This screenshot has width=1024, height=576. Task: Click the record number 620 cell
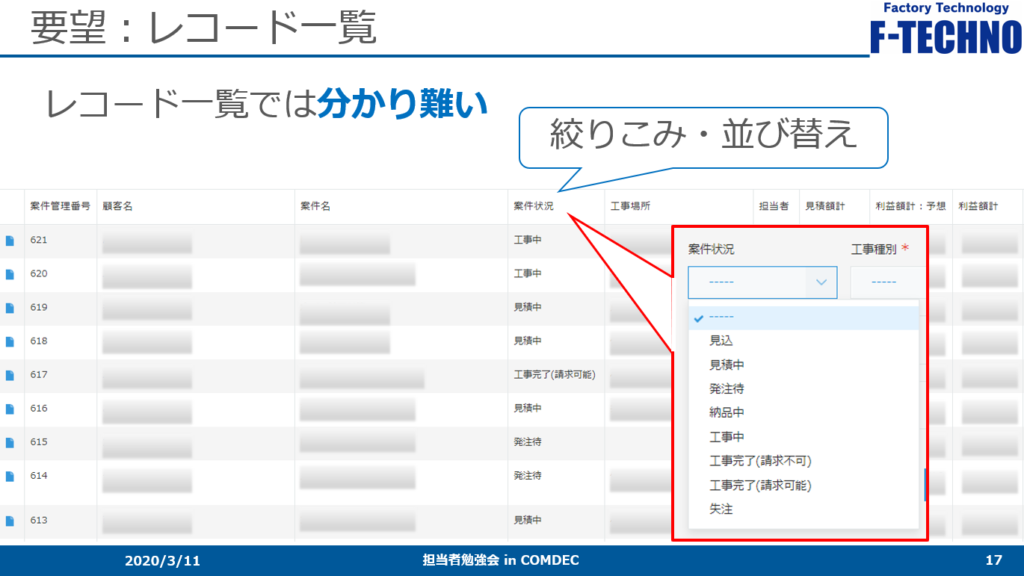[x=39, y=274]
